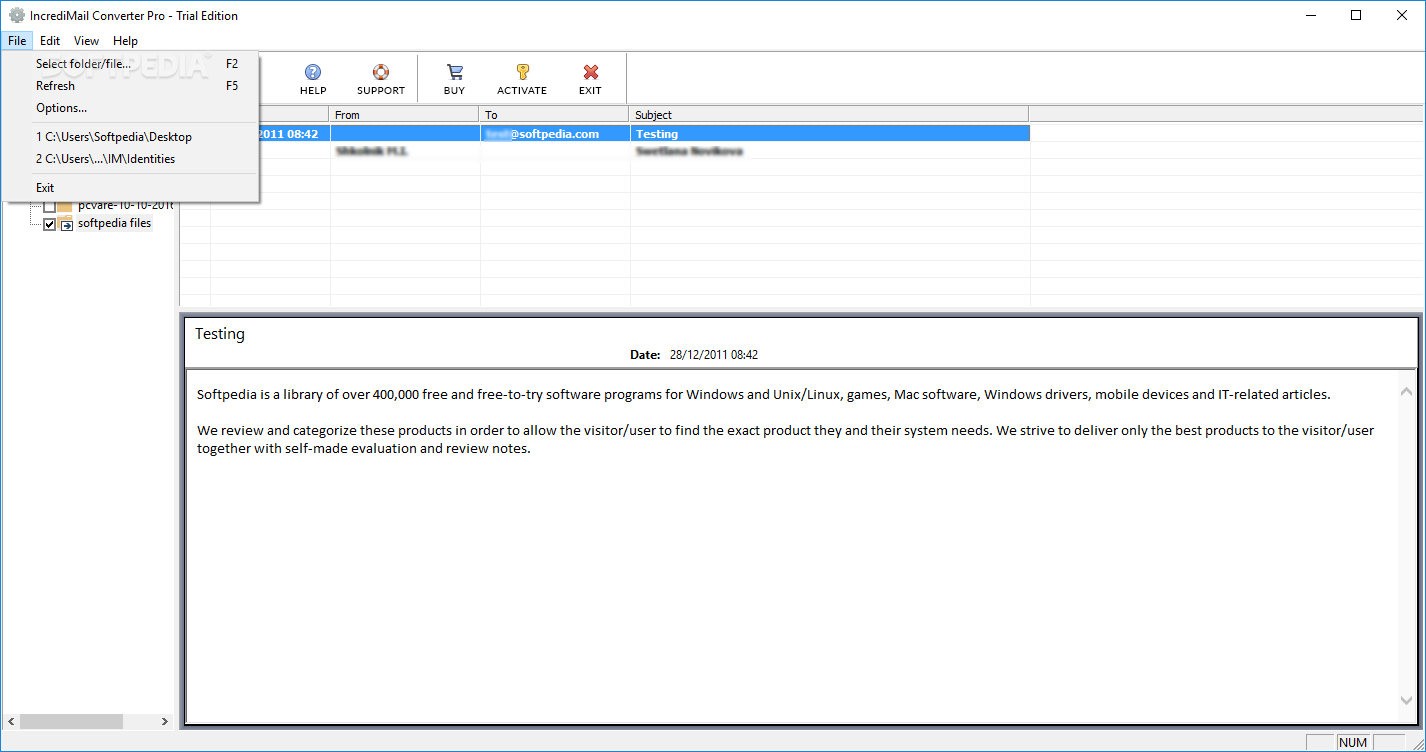Screen dimensions: 1426x752
Task: Maximize the IncrediMail Converter Pro window
Action: [1356, 15]
